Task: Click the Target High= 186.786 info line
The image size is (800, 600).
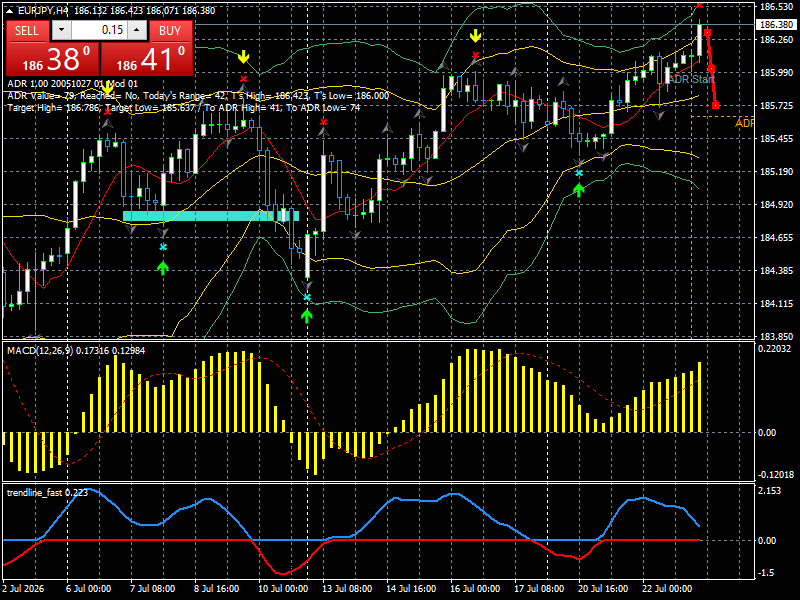Action: pos(184,108)
